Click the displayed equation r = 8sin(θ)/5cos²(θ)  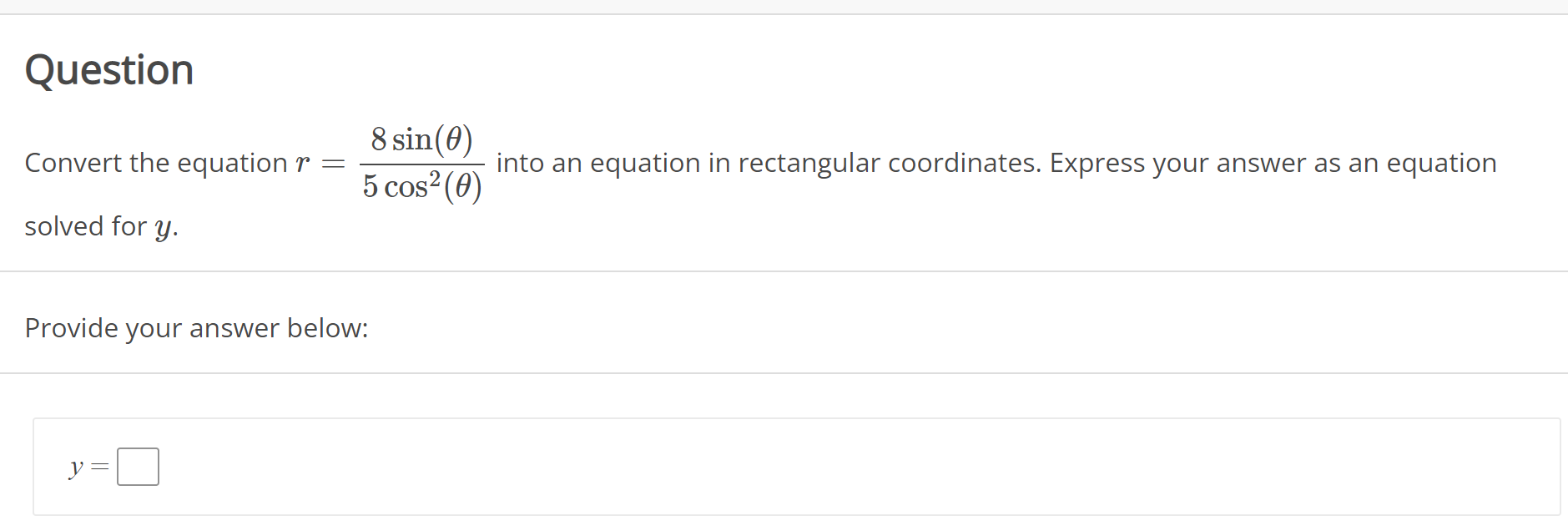pyautogui.click(x=392, y=163)
